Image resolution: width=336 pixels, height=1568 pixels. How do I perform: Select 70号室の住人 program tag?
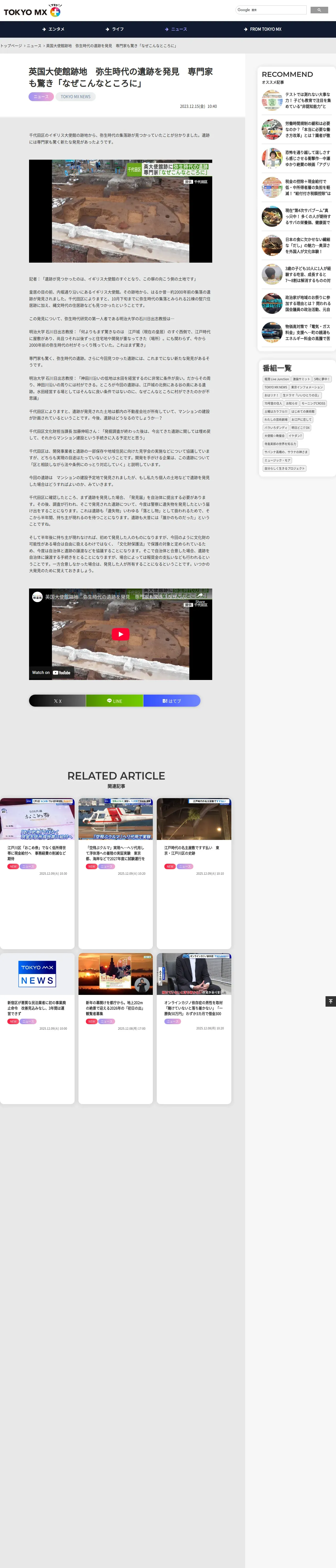pos(273,403)
